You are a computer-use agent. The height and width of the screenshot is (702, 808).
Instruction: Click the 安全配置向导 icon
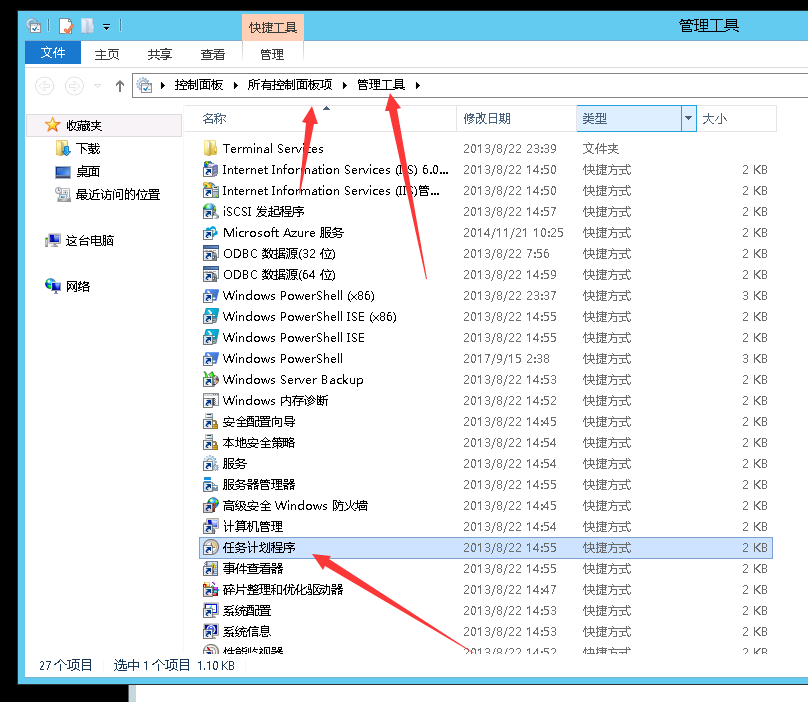(210, 422)
